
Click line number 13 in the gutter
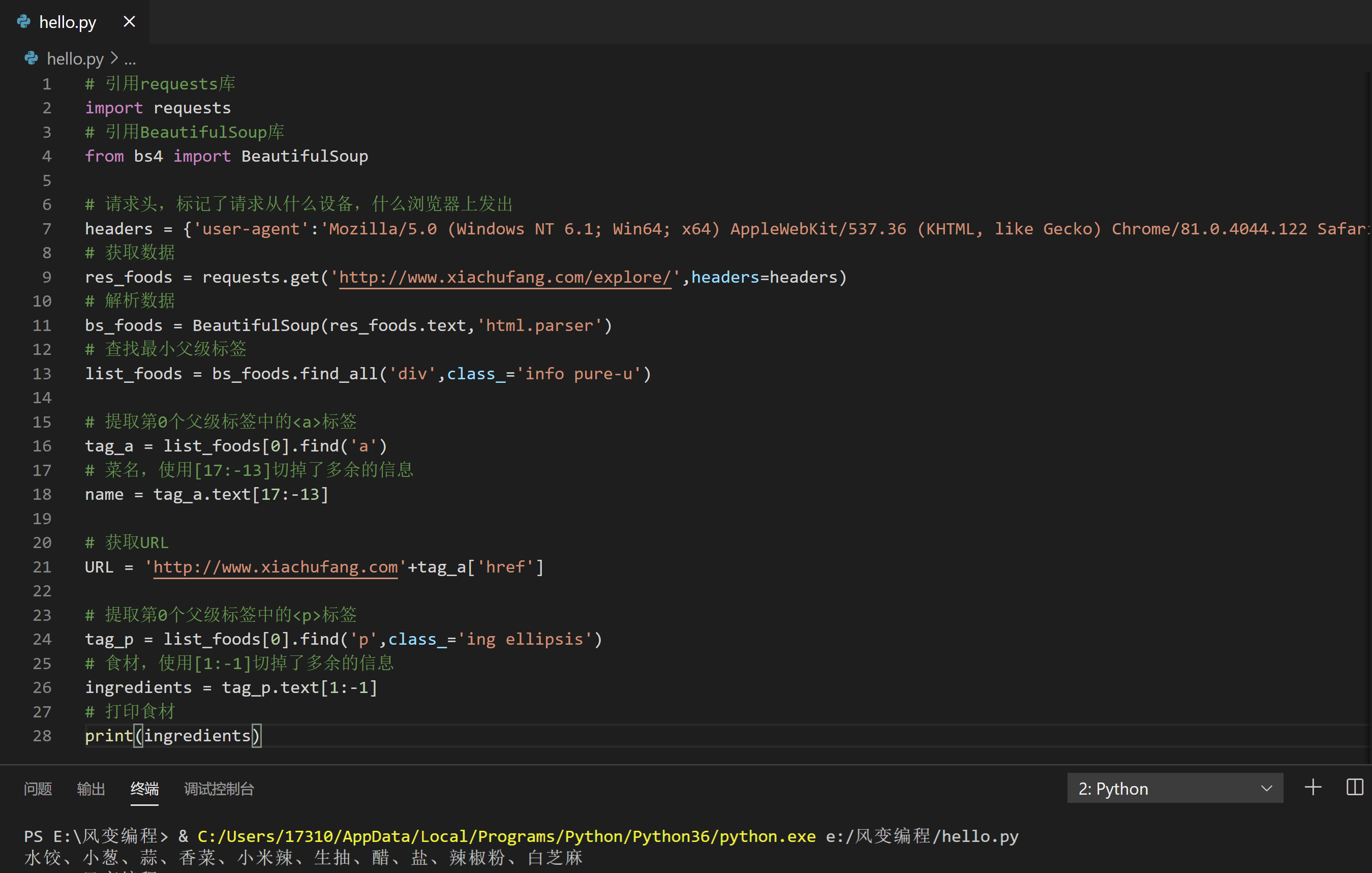pos(42,374)
